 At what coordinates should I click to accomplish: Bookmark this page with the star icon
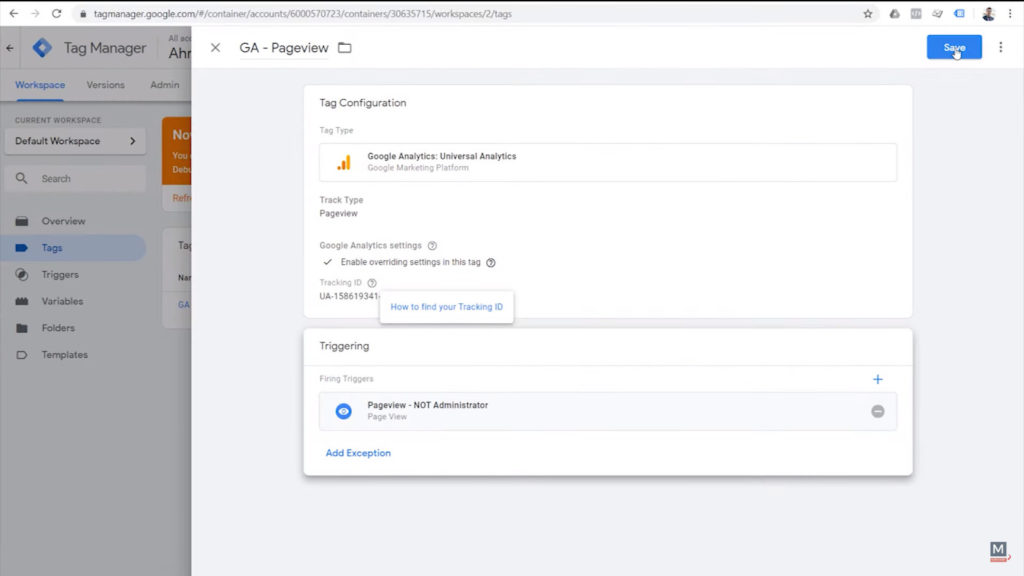pos(867,14)
